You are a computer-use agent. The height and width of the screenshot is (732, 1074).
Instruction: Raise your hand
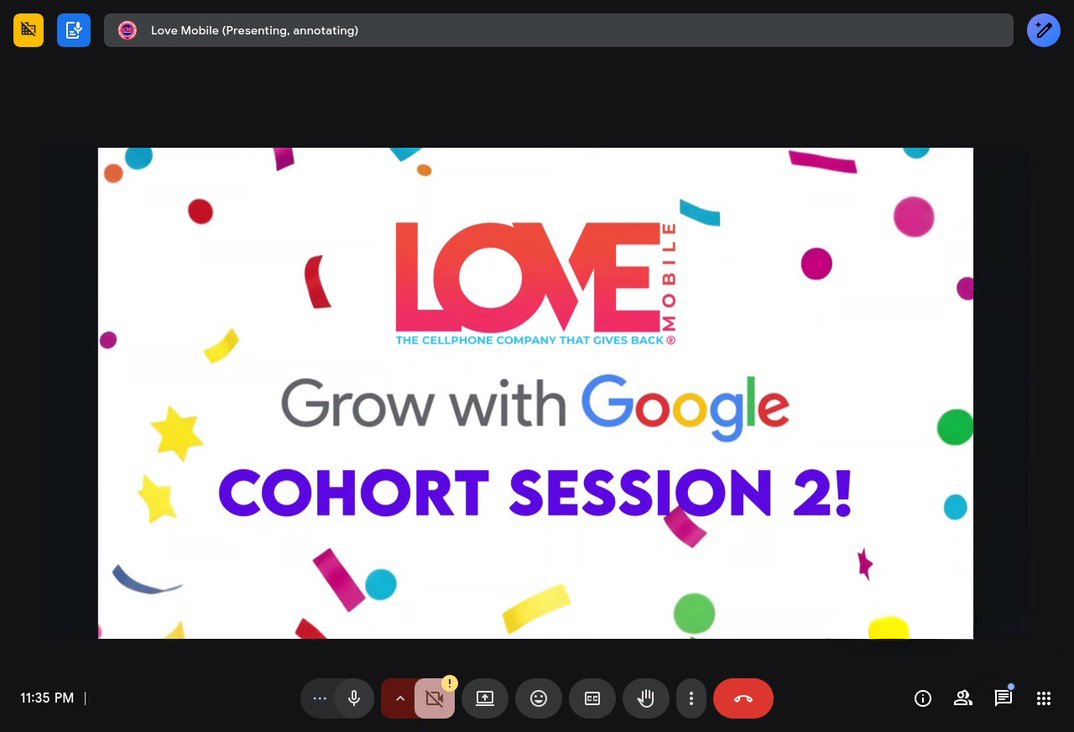coord(646,698)
